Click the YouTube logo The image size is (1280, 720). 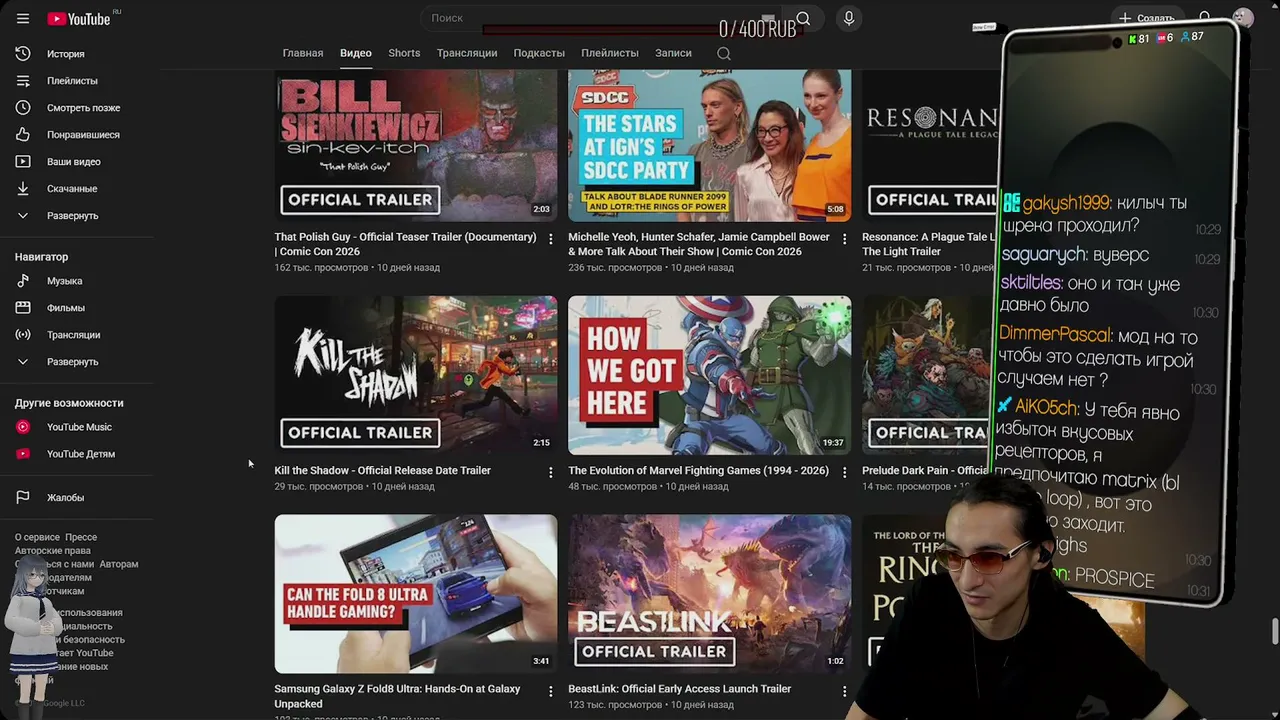coord(78,19)
